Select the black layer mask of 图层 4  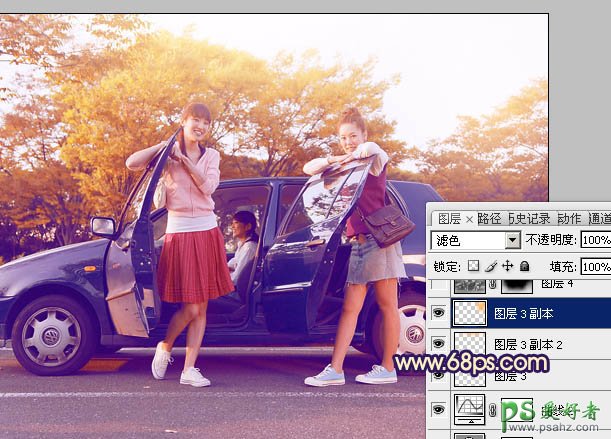516,285
